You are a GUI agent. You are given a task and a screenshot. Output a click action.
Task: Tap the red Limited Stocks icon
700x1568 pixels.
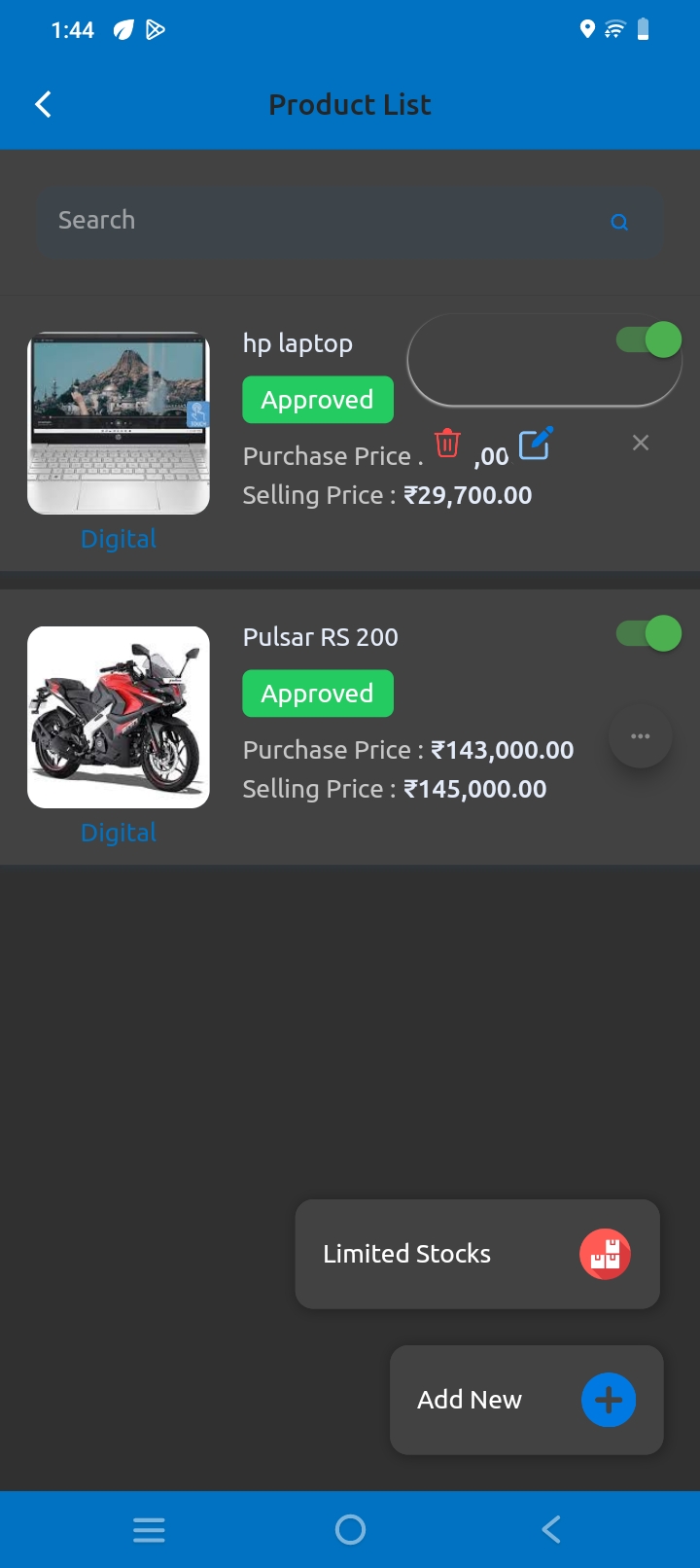(605, 1254)
